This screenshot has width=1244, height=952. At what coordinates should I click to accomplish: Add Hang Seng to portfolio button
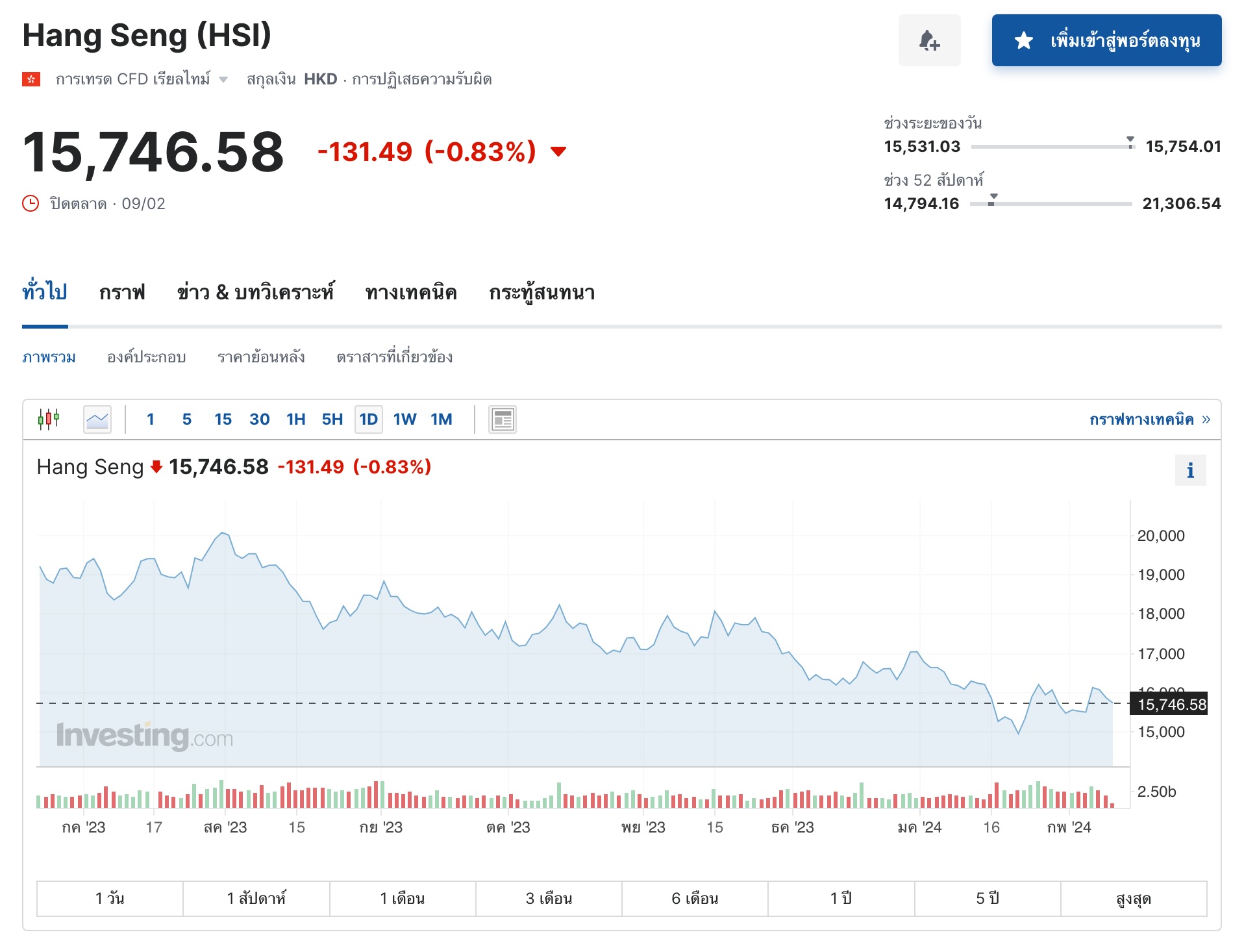click(x=1106, y=40)
